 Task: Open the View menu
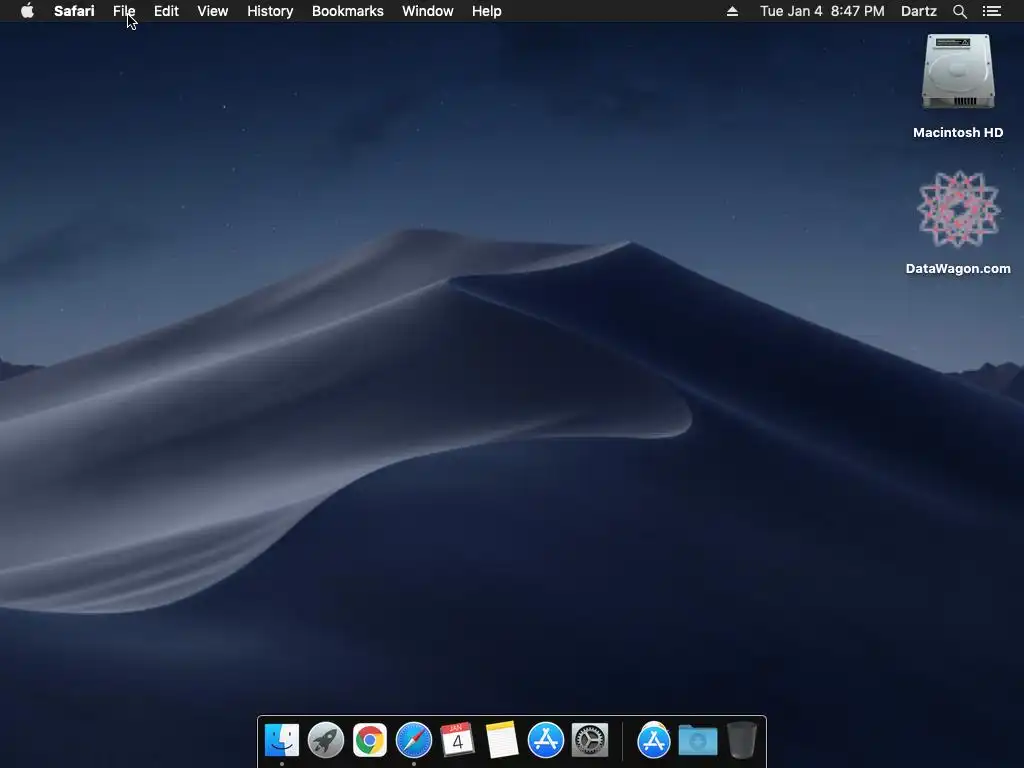coord(213,11)
